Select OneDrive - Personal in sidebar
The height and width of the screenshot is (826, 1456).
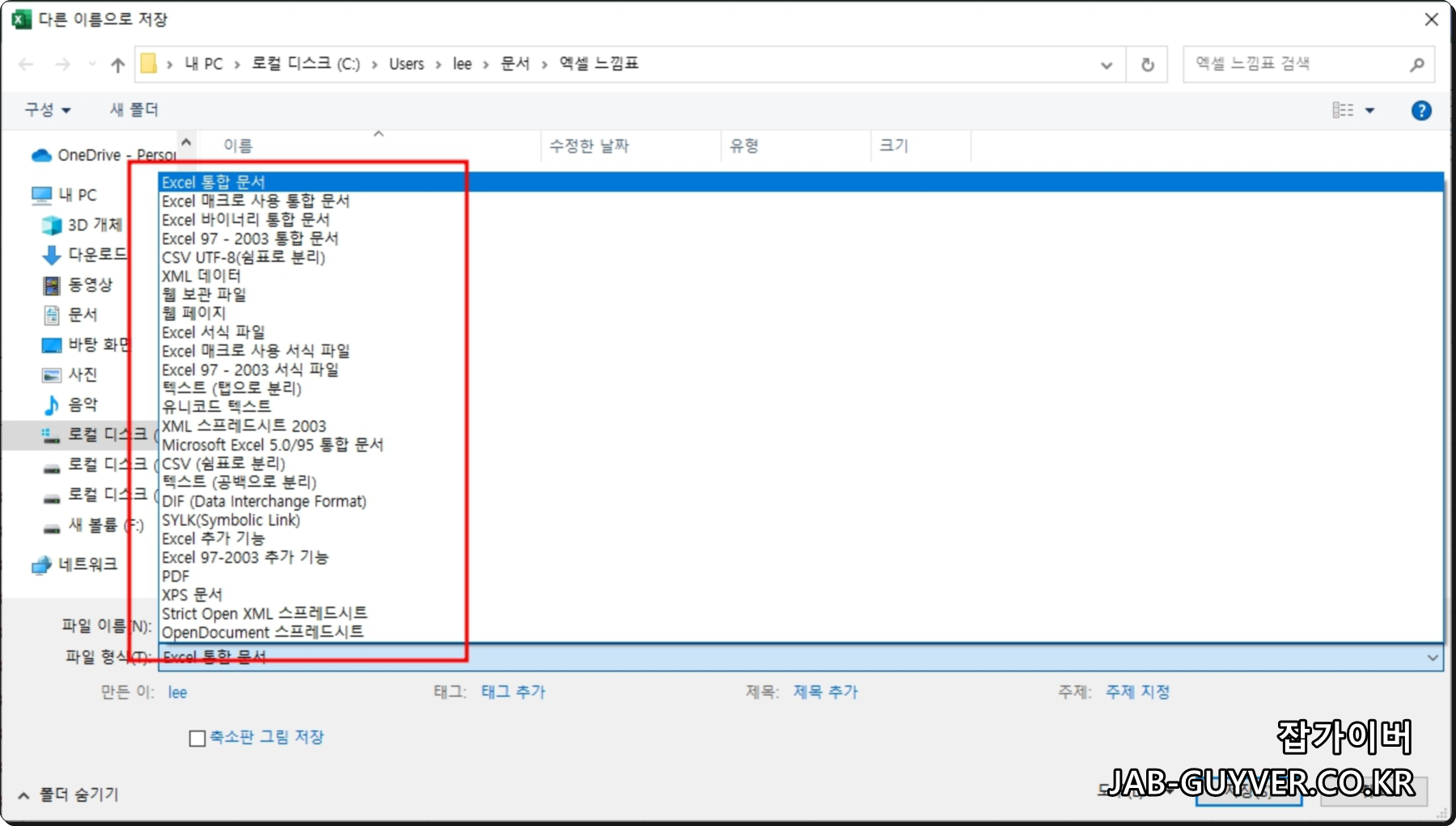coord(104,155)
